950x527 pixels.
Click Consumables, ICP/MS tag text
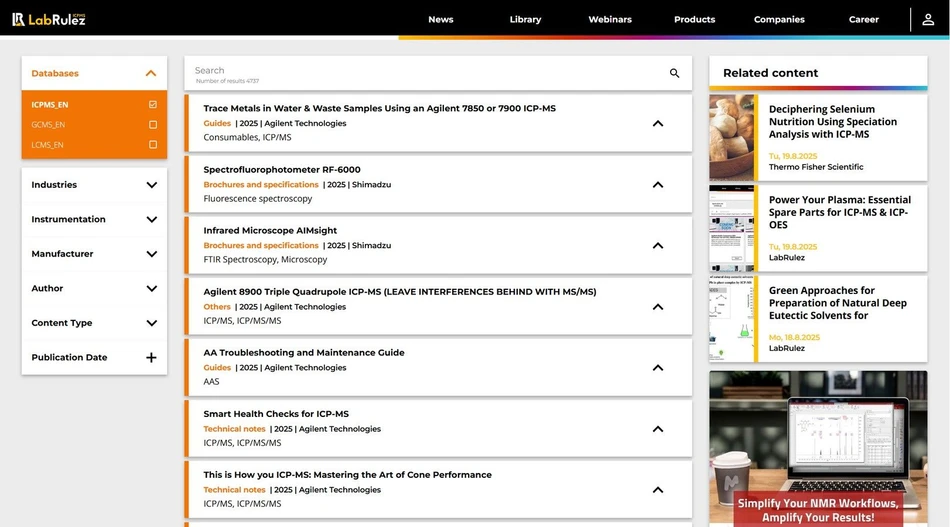247,138
